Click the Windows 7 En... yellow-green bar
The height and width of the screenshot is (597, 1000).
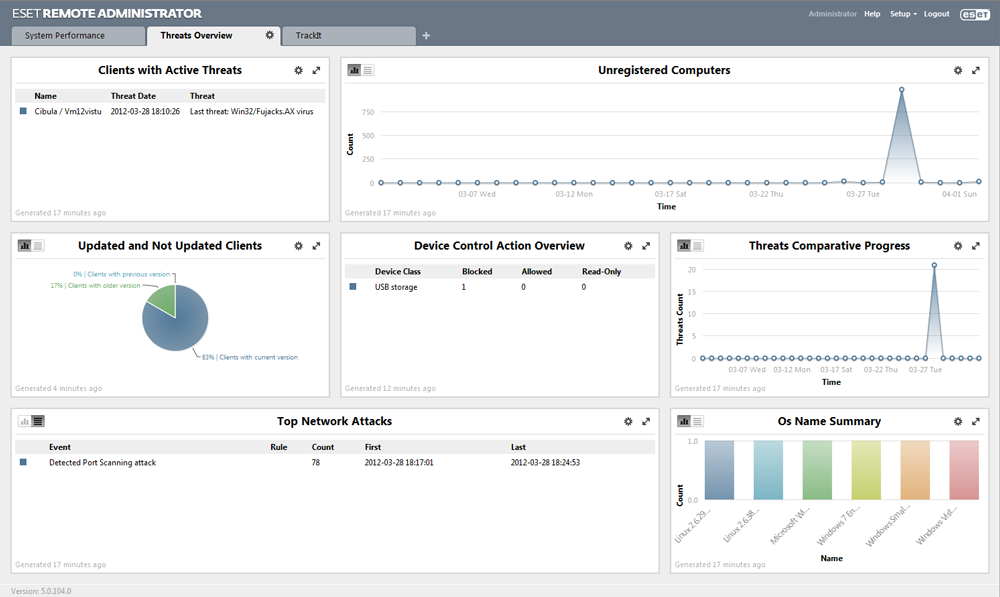tap(866, 470)
